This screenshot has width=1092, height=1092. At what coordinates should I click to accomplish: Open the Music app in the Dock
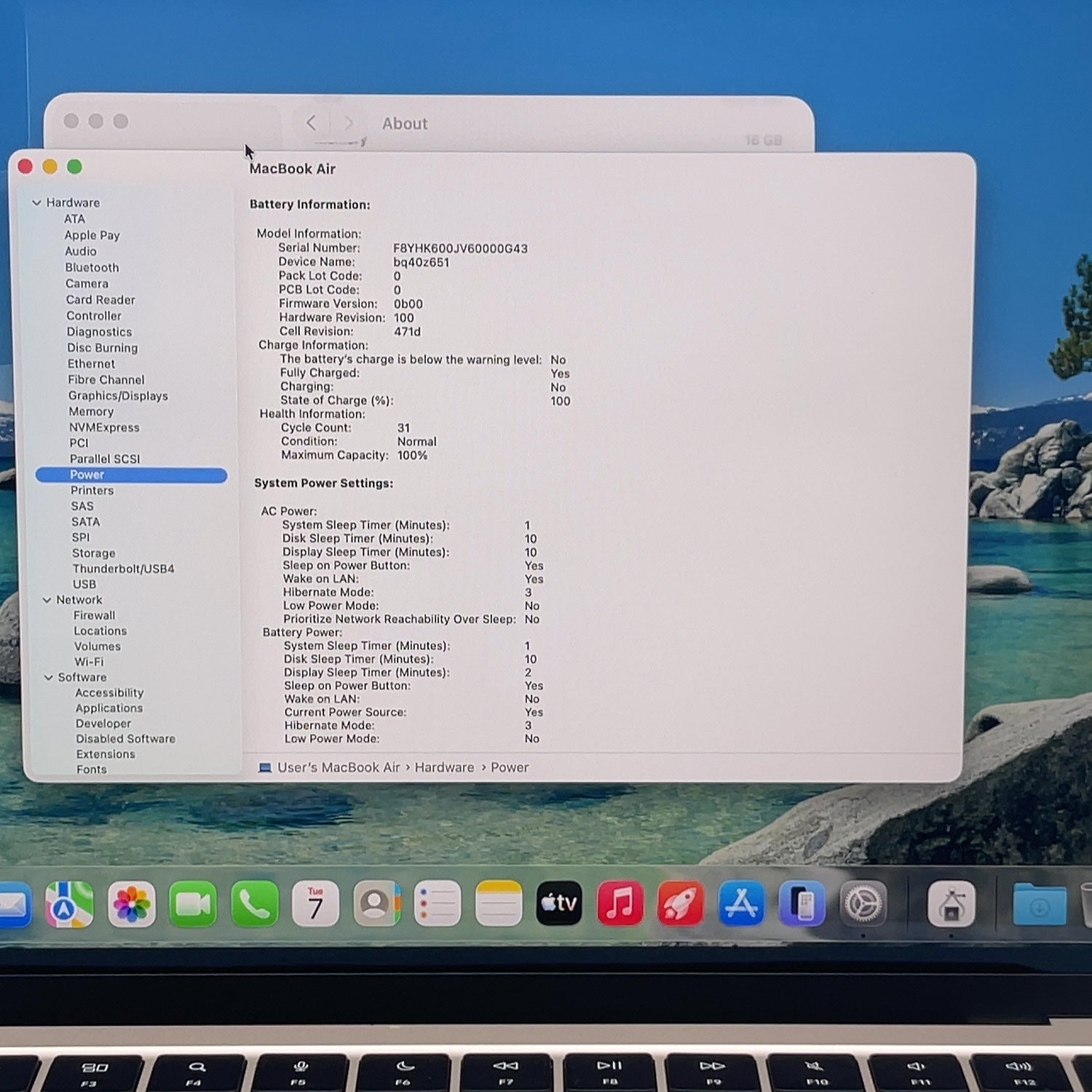620,903
